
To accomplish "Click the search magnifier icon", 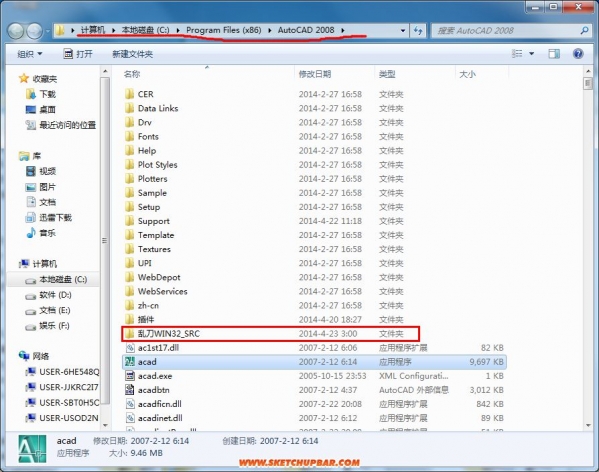I will [x=584, y=31].
